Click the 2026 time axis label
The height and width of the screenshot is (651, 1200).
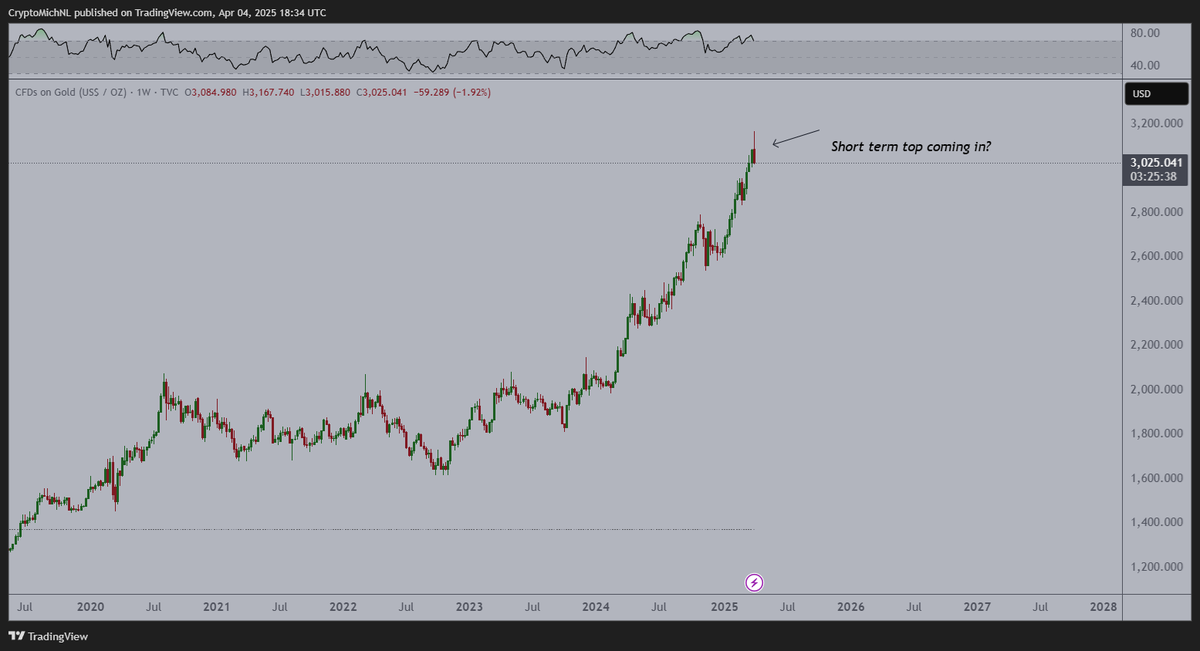tap(850, 607)
